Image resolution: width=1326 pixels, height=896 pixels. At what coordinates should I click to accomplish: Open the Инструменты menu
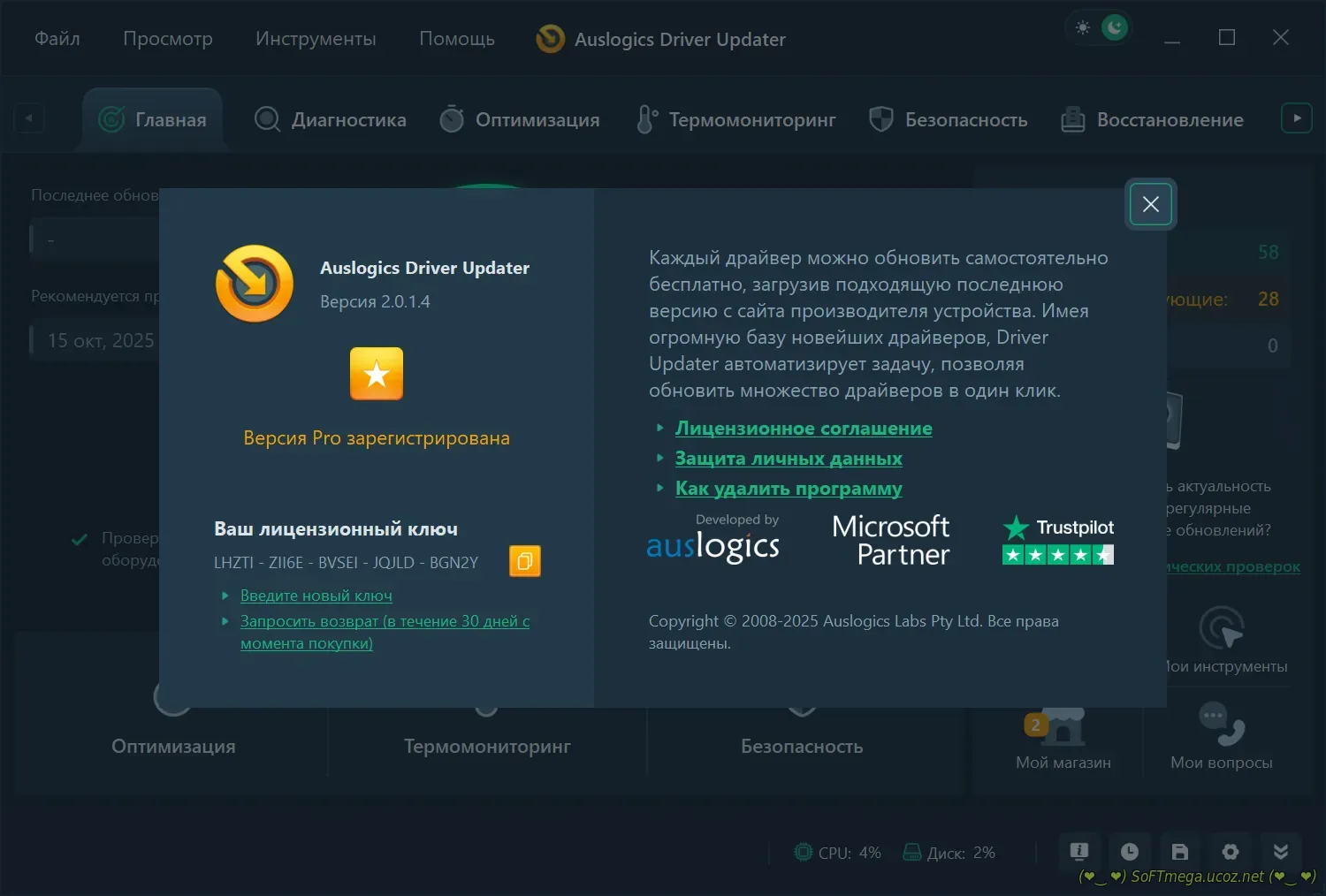click(x=316, y=39)
